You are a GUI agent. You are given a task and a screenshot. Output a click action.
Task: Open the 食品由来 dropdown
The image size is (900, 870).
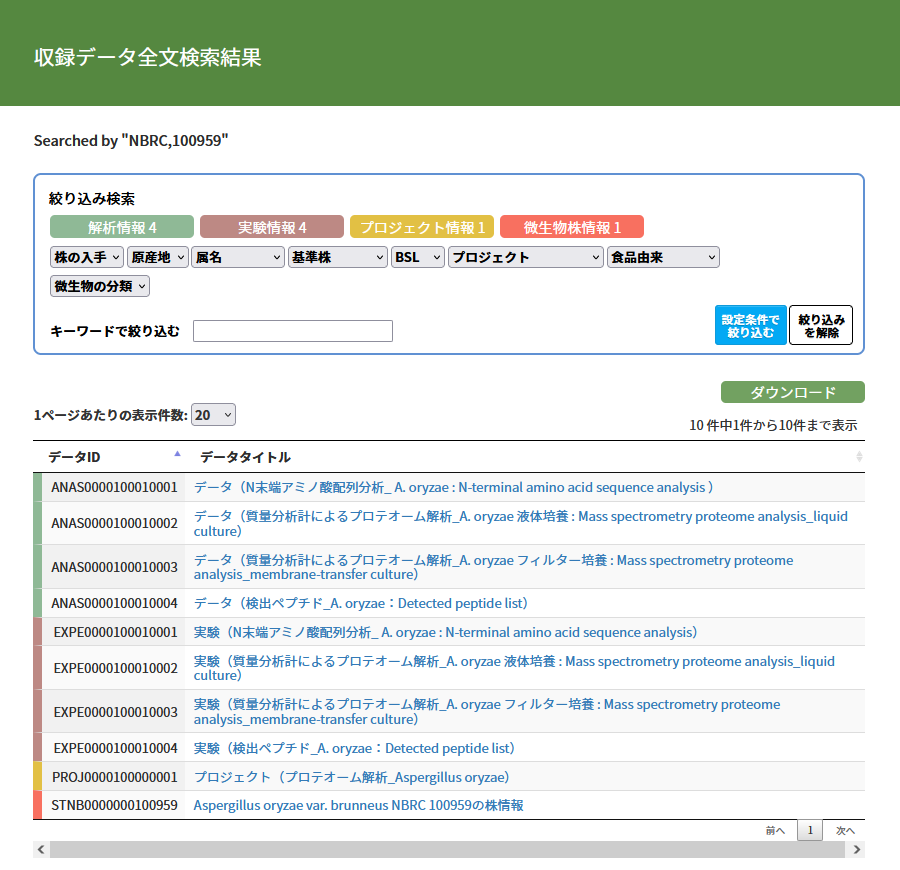[663, 257]
